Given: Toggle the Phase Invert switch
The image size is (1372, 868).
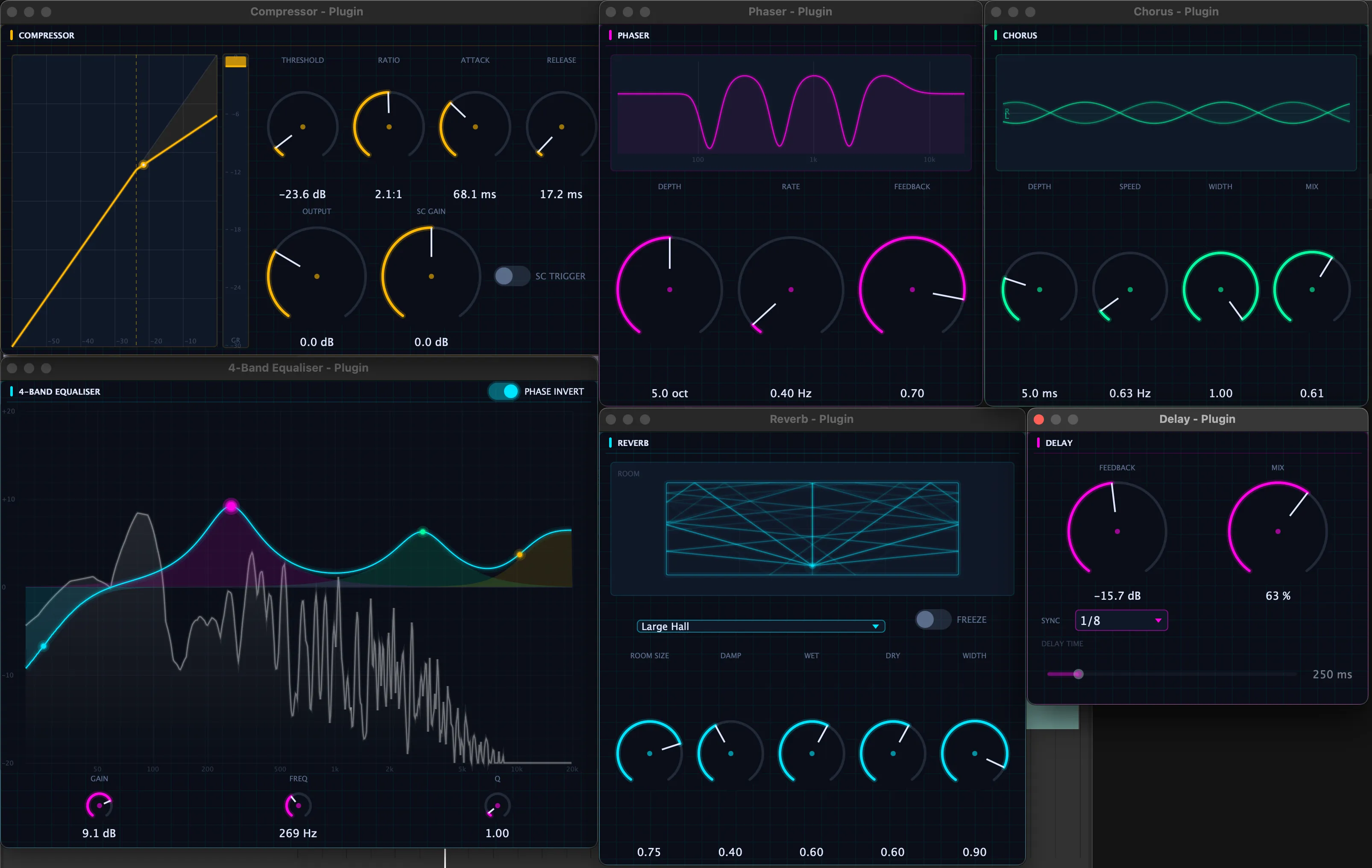Looking at the screenshot, I should [504, 391].
